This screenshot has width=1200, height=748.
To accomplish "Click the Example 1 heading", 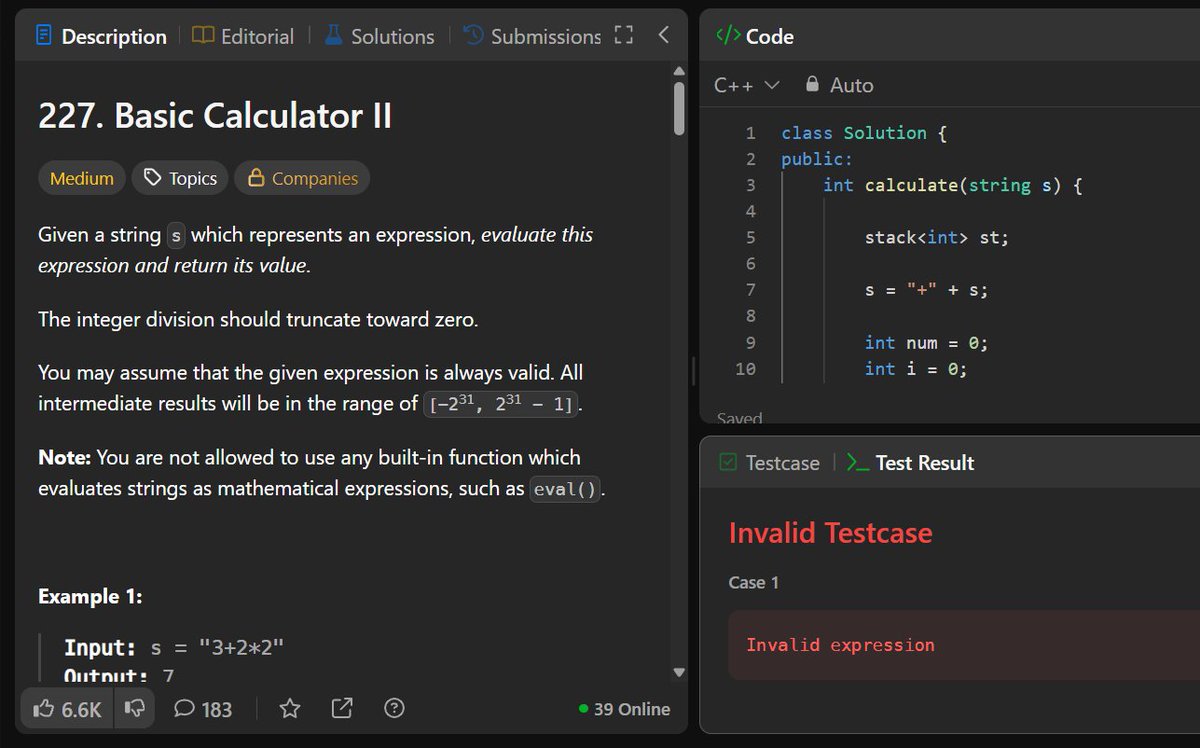I will pyautogui.click(x=90, y=596).
